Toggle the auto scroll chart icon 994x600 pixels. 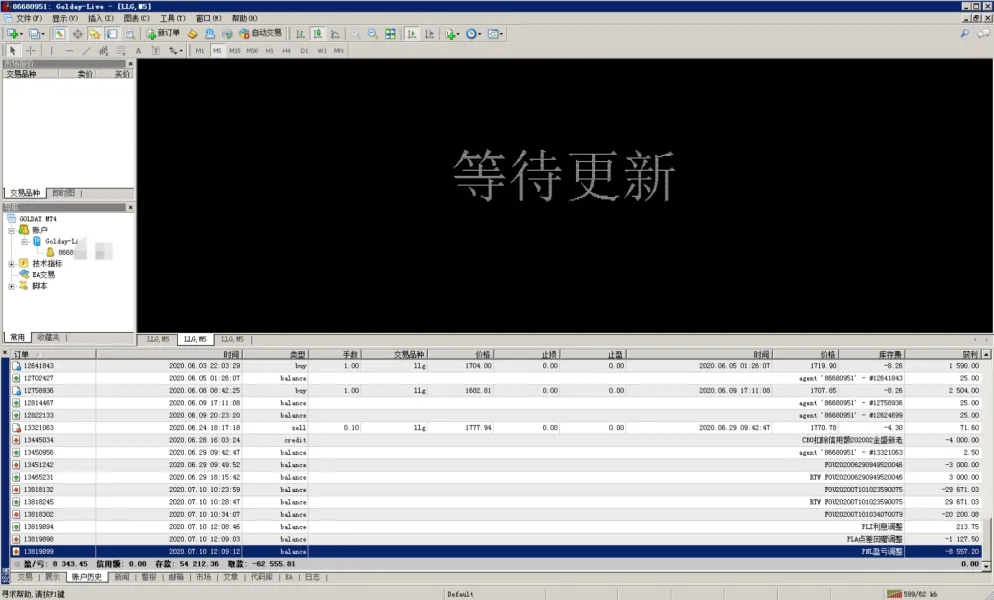tap(411, 34)
